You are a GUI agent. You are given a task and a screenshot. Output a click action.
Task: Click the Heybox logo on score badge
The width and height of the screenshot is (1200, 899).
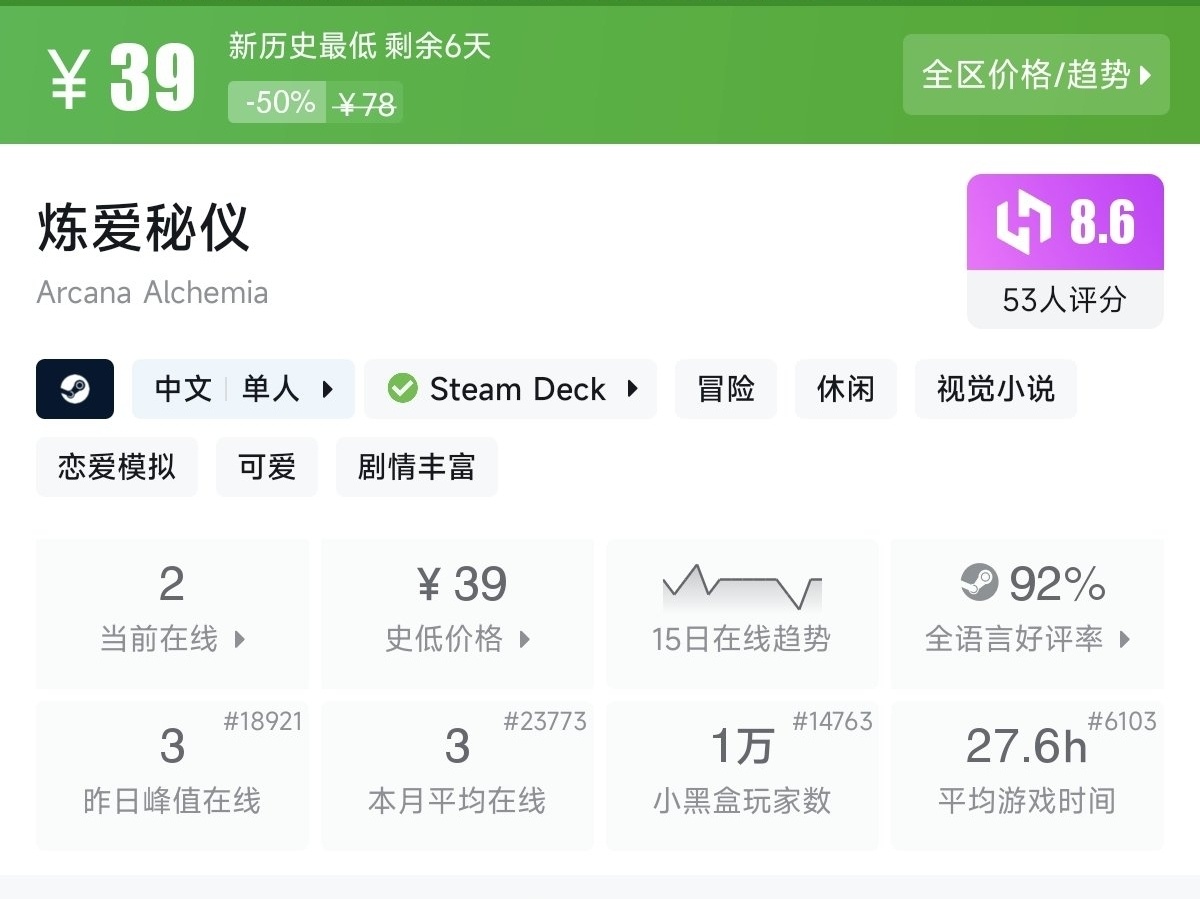1023,221
